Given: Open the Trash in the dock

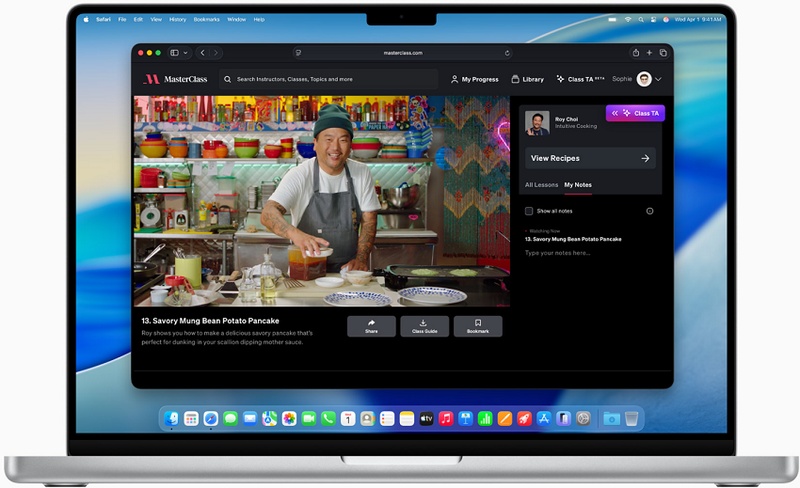Looking at the screenshot, I should pyautogui.click(x=632, y=419).
